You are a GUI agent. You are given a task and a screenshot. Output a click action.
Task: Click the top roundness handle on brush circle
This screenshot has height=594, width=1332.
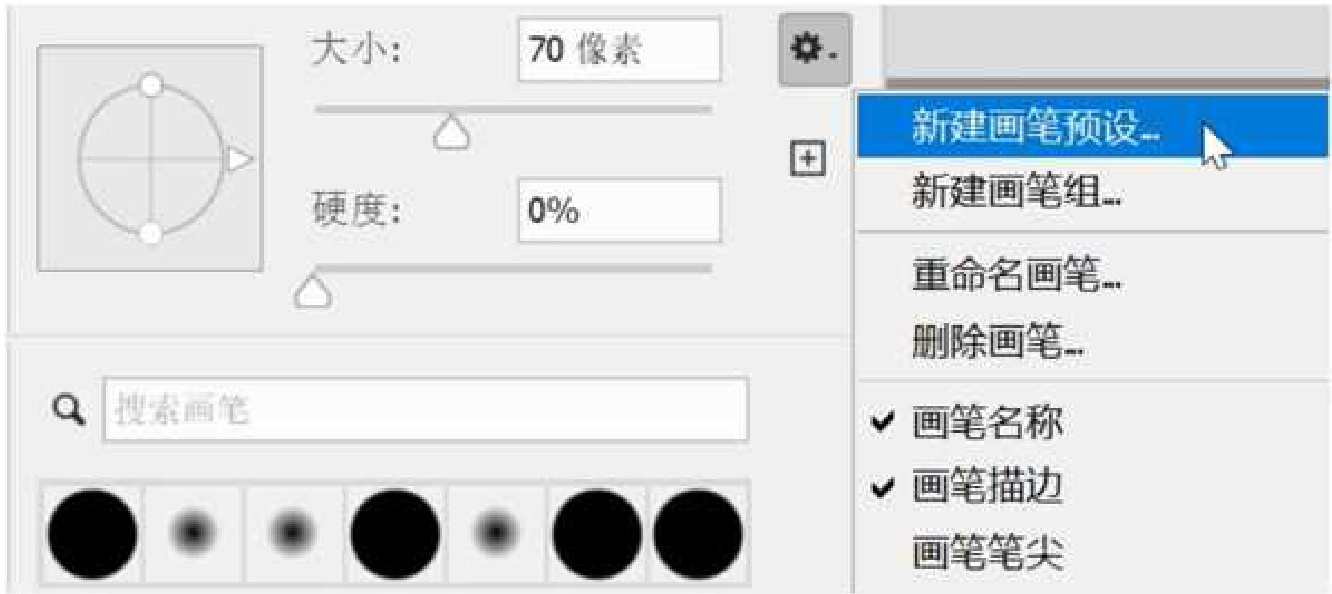(151, 86)
